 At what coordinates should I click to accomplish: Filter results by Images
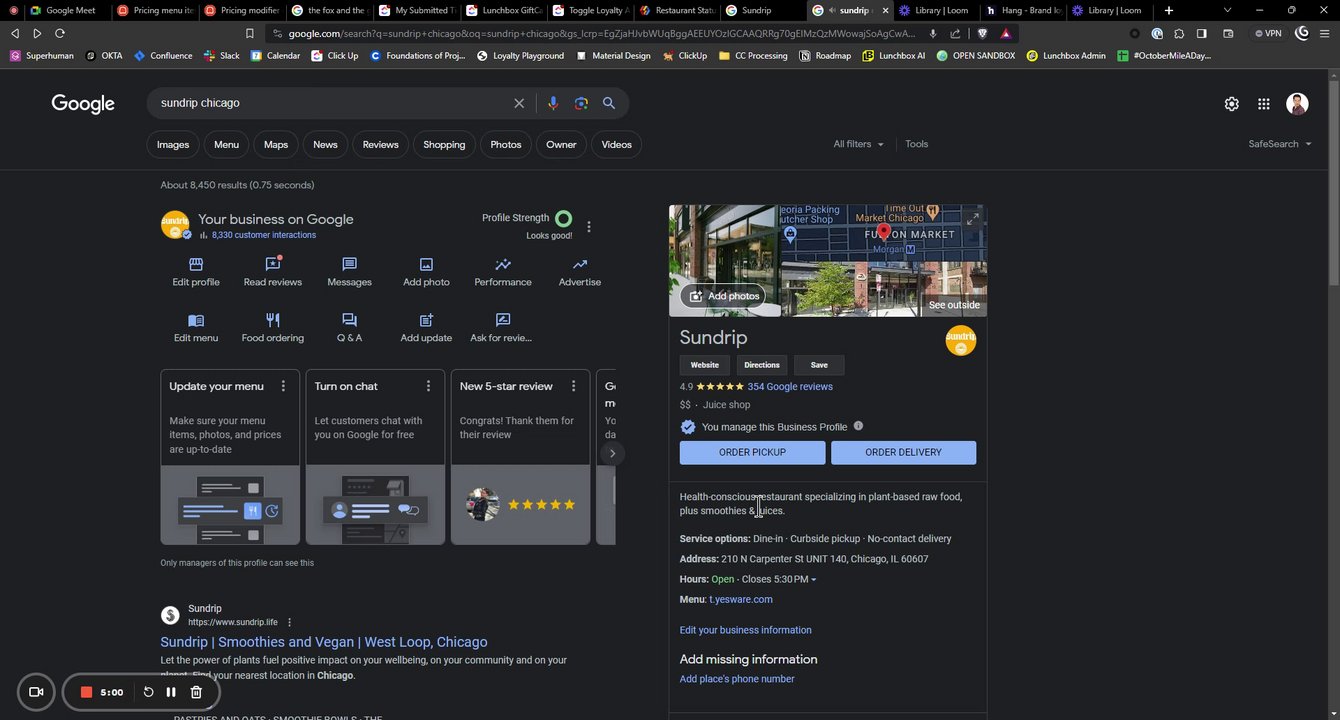click(x=173, y=144)
